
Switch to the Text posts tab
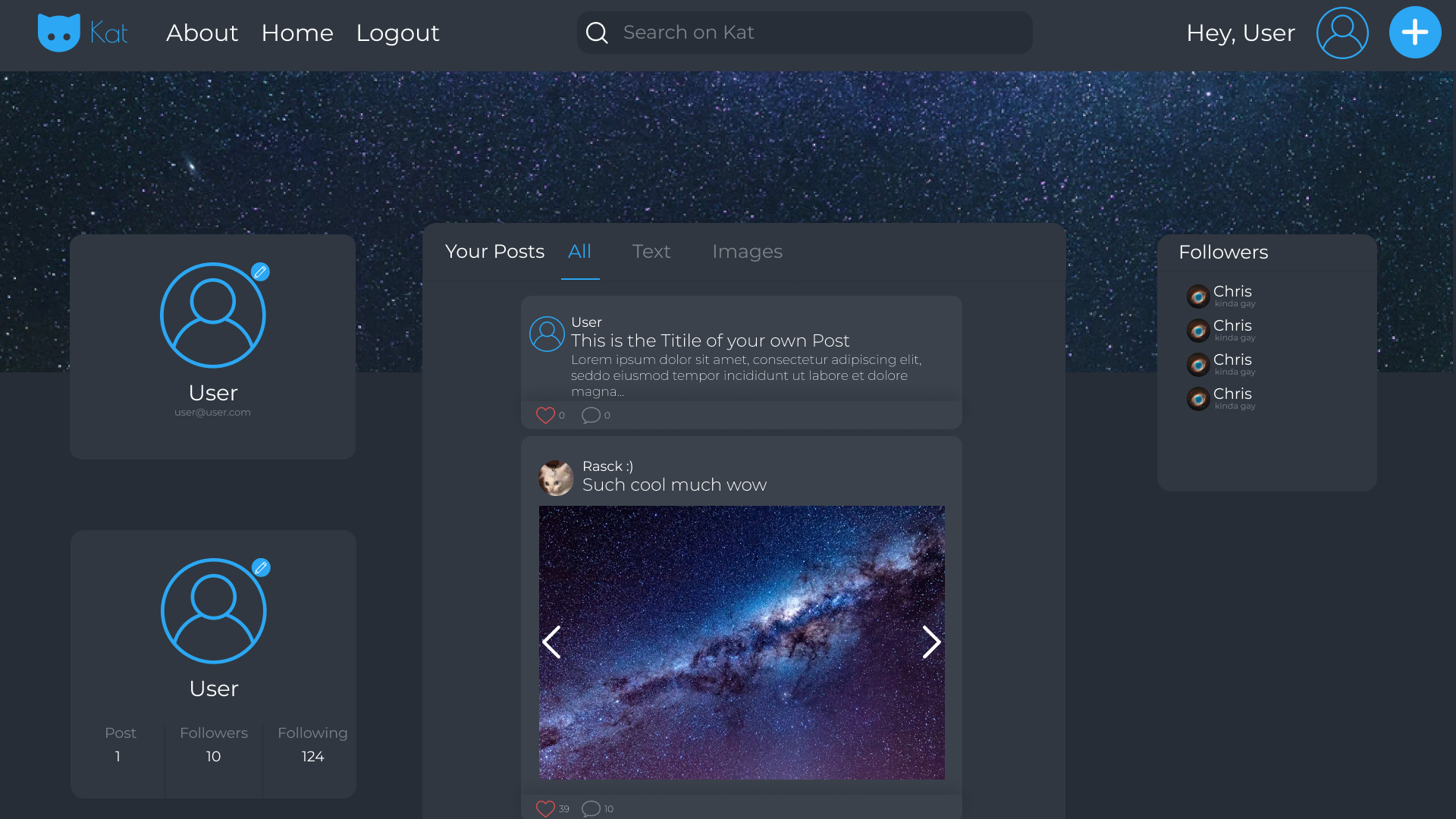(x=651, y=252)
